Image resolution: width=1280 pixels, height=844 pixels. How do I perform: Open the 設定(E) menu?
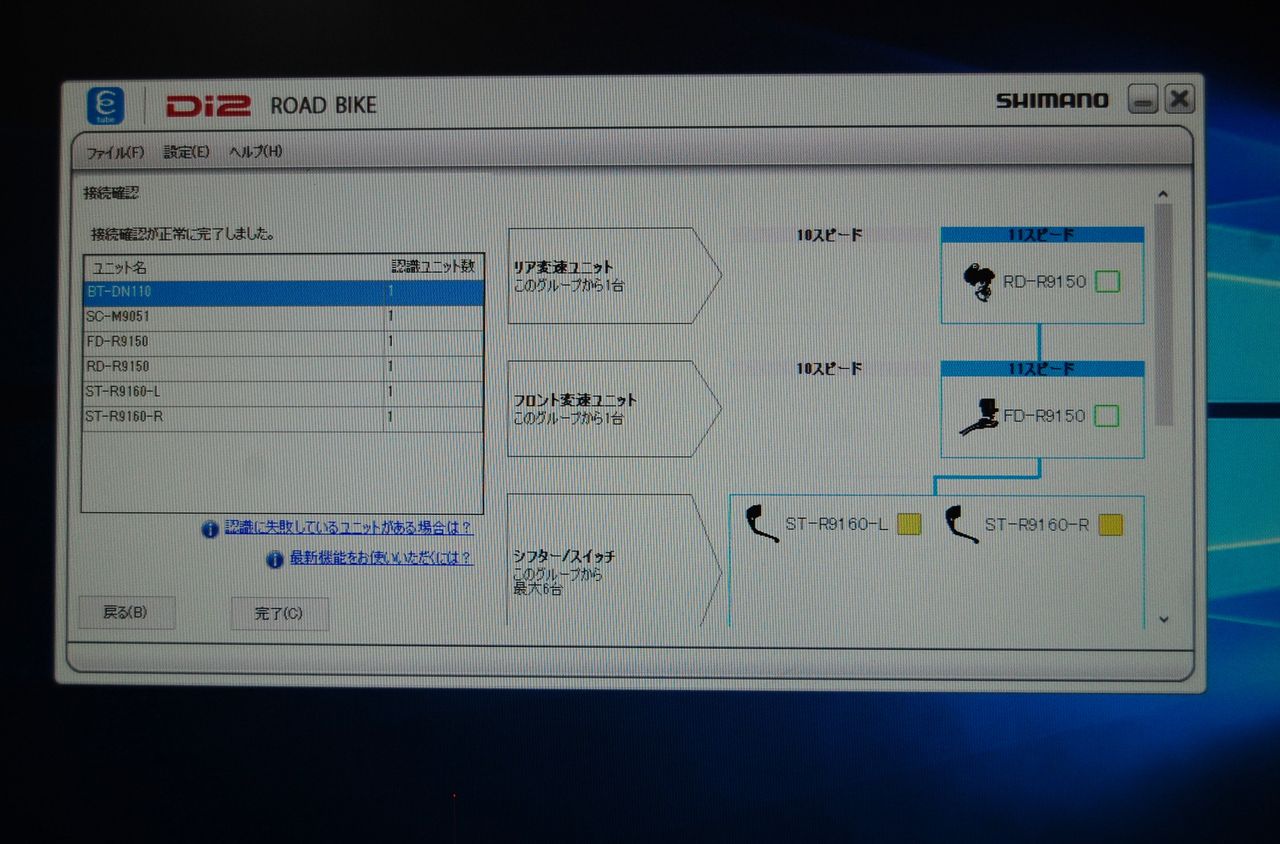187,152
